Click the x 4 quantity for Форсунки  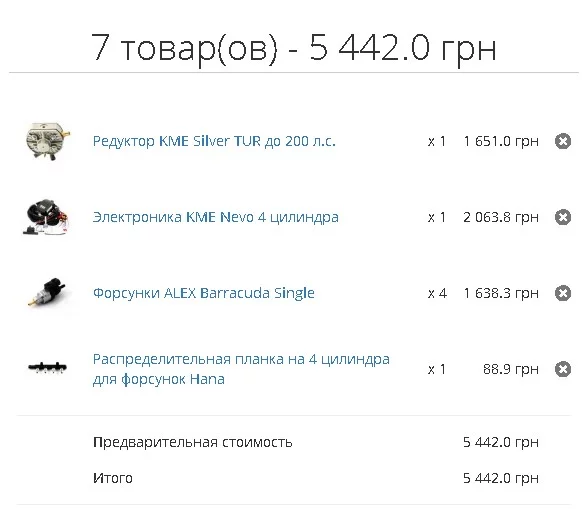click(x=437, y=293)
